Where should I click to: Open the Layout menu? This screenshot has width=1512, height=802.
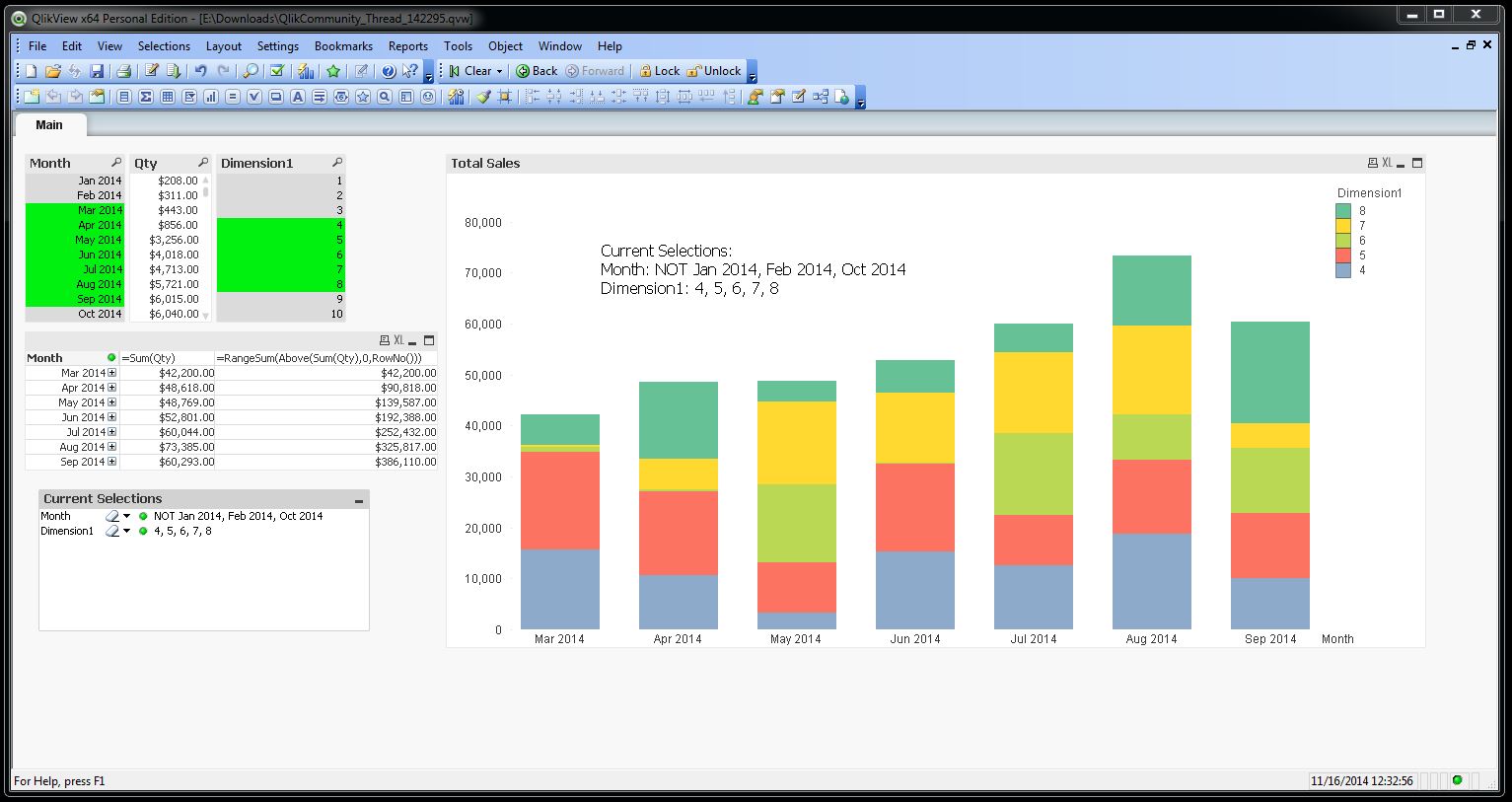pos(224,46)
